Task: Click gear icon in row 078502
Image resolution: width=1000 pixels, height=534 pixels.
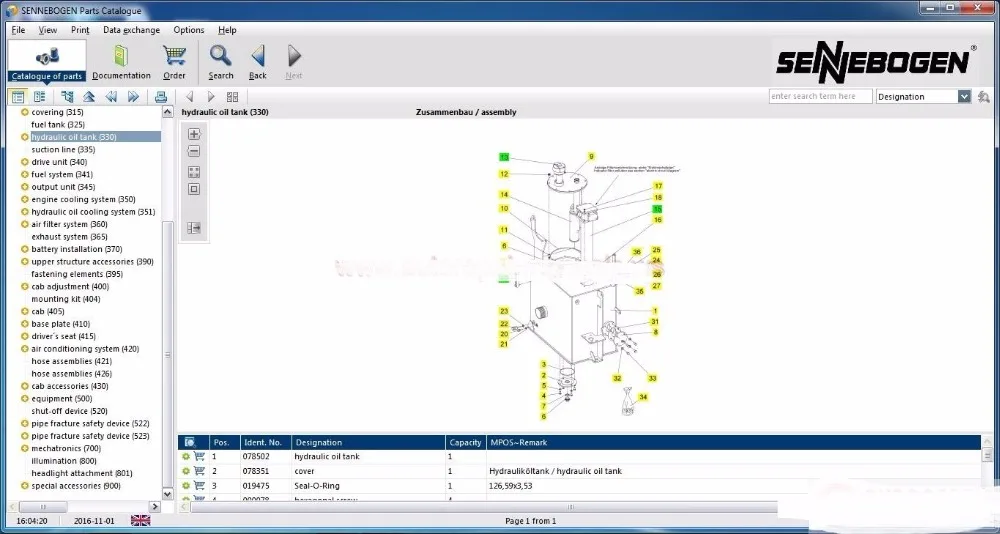Action: (186, 457)
